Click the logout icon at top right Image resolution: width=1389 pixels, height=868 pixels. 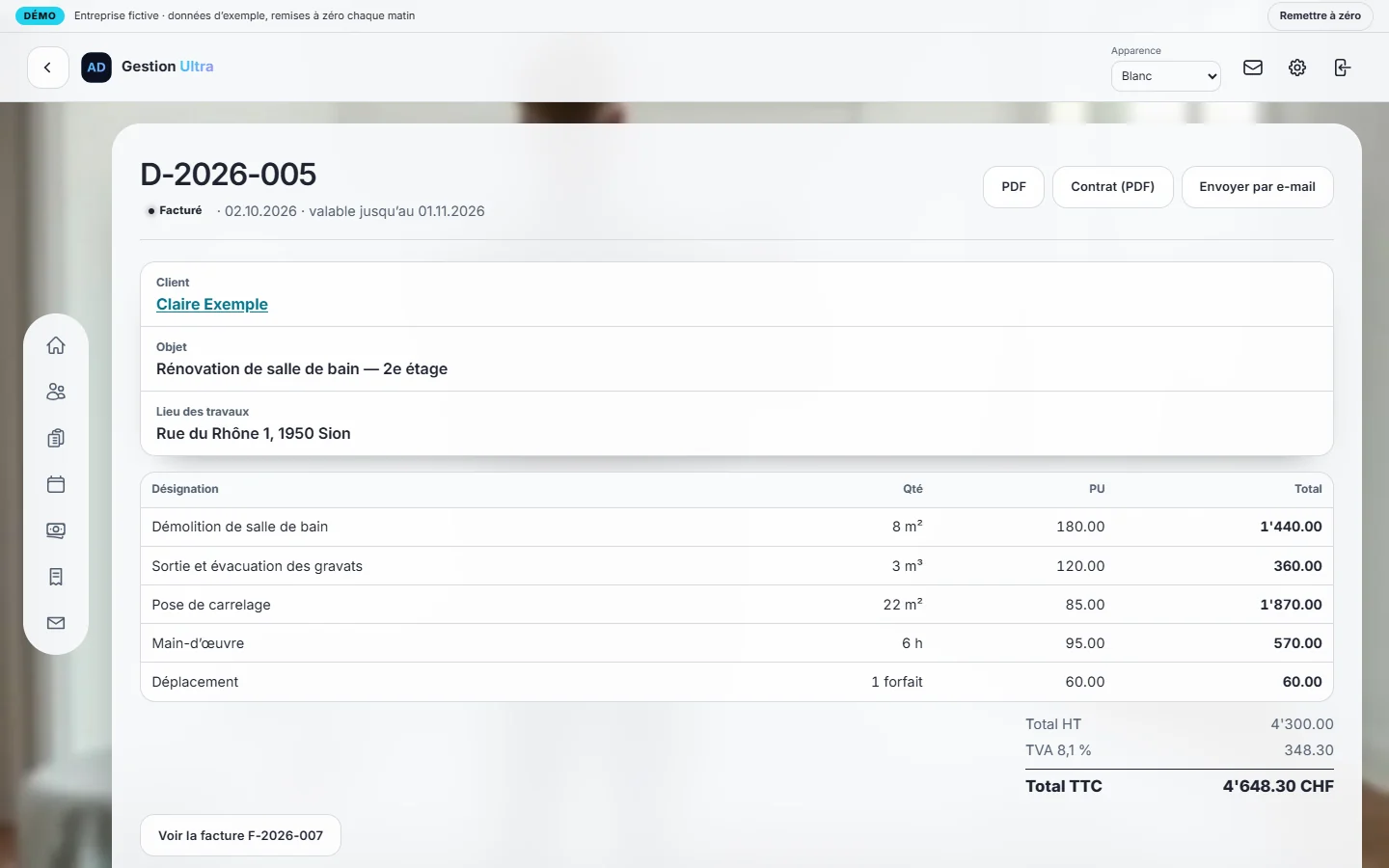[1342, 68]
